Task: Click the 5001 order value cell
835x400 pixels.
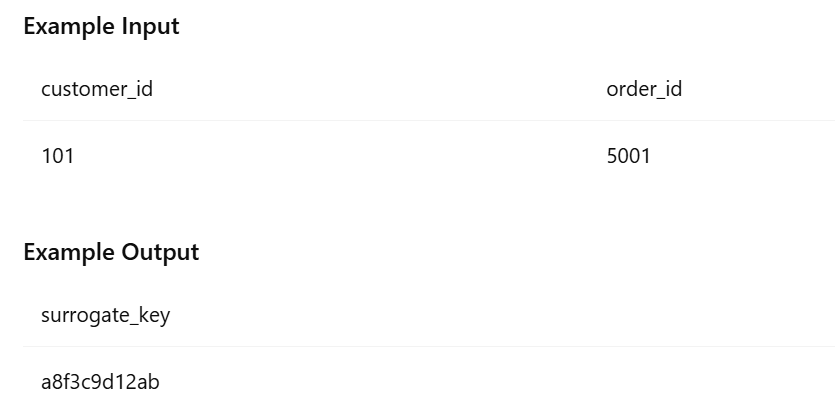Action: 628,156
